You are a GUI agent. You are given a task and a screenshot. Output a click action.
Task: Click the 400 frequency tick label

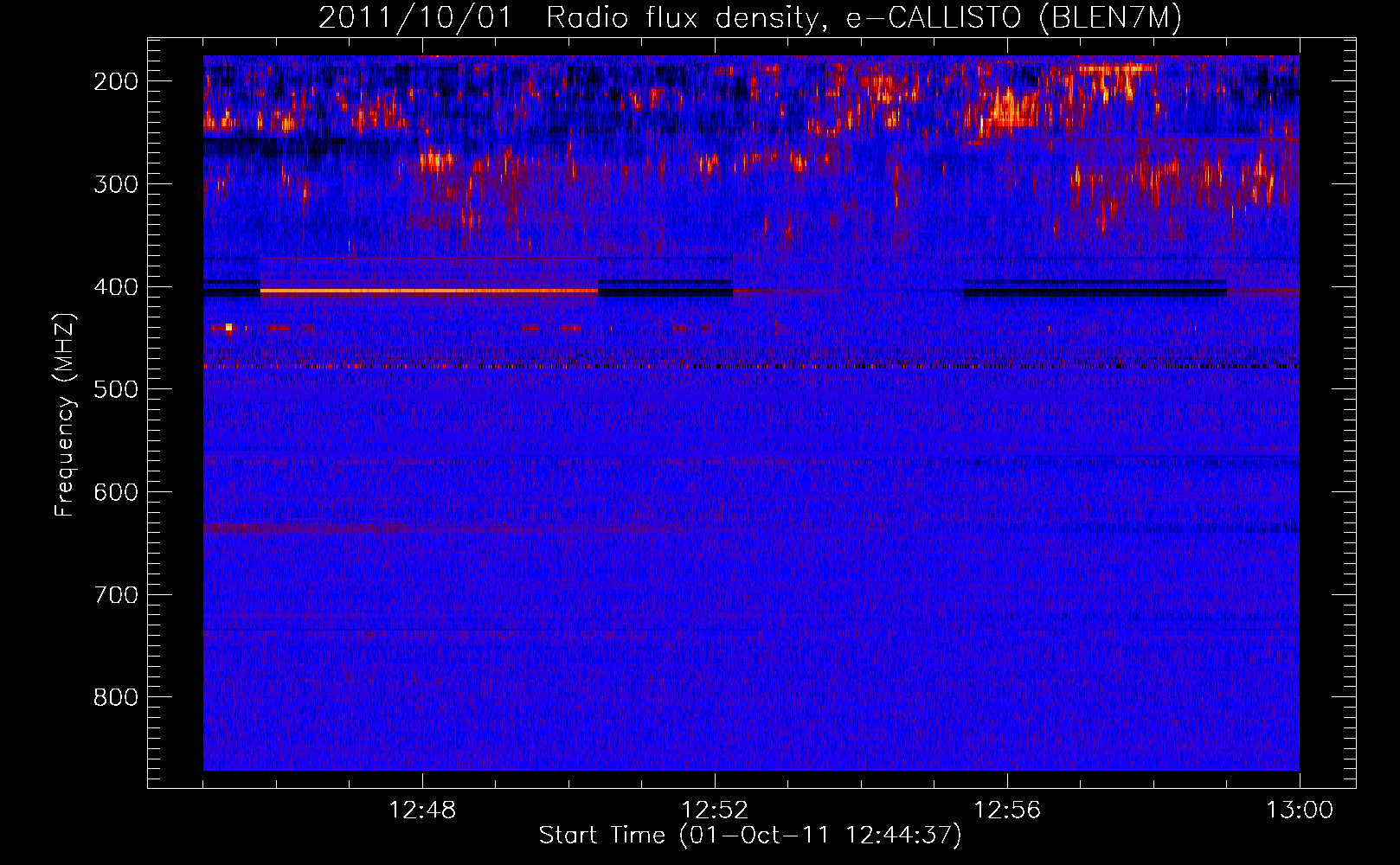pyautogui.click(x=115, y=287)
